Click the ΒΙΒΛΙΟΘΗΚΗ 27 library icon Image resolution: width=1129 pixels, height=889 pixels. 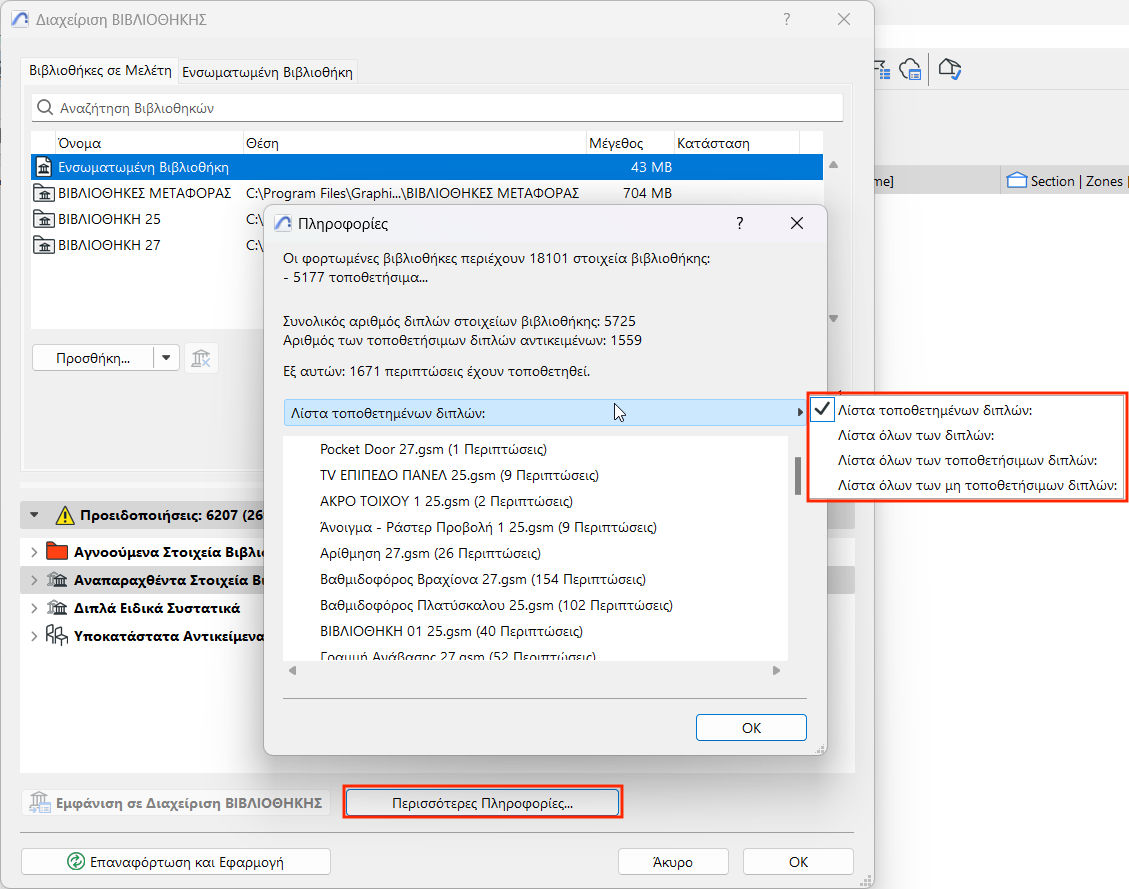coord(44,245)
